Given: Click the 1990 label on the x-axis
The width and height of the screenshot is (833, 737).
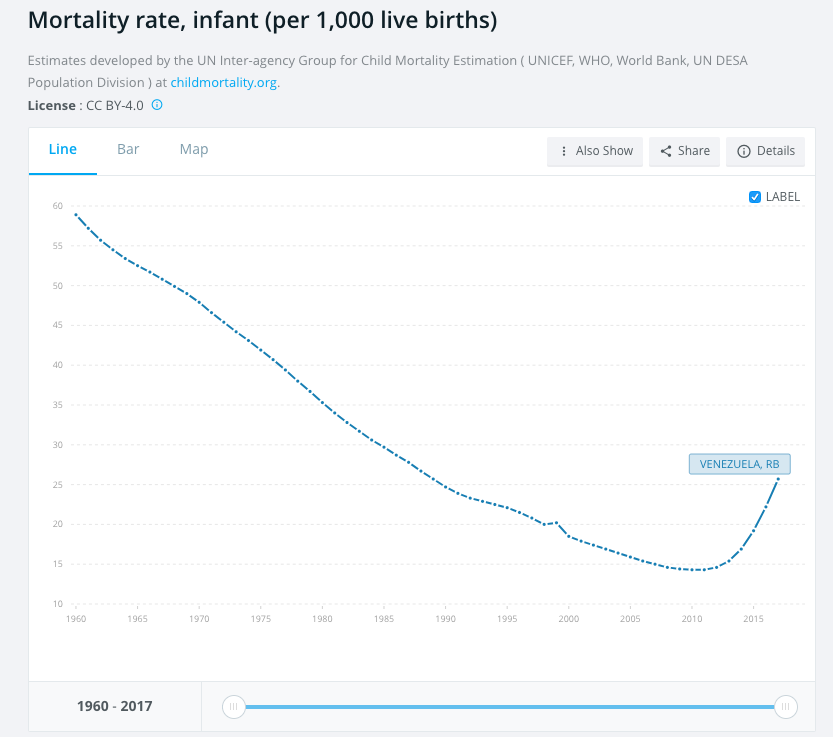Looking at the screenshot, I should 445,620.
